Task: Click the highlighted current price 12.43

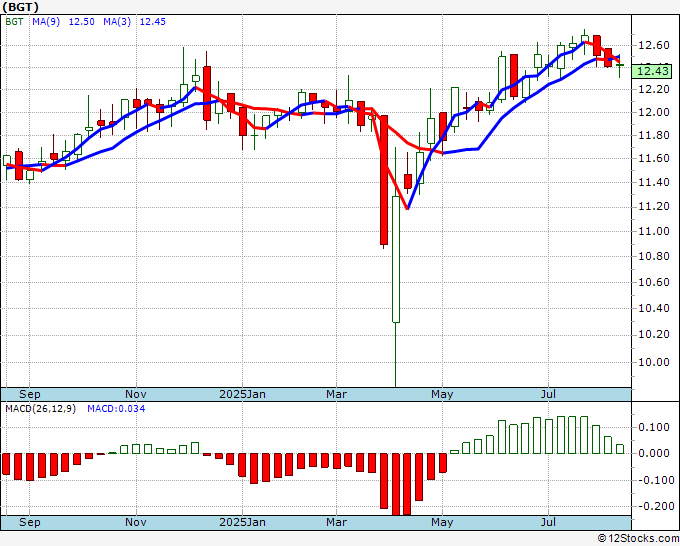Action: point(652,71)
